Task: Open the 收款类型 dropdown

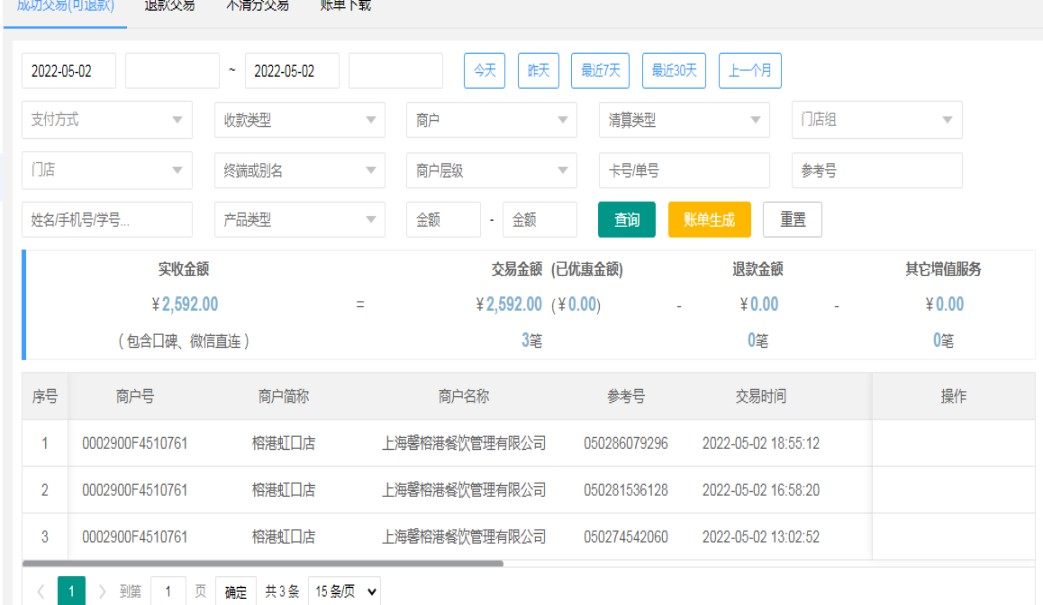Action: point(299,120)
